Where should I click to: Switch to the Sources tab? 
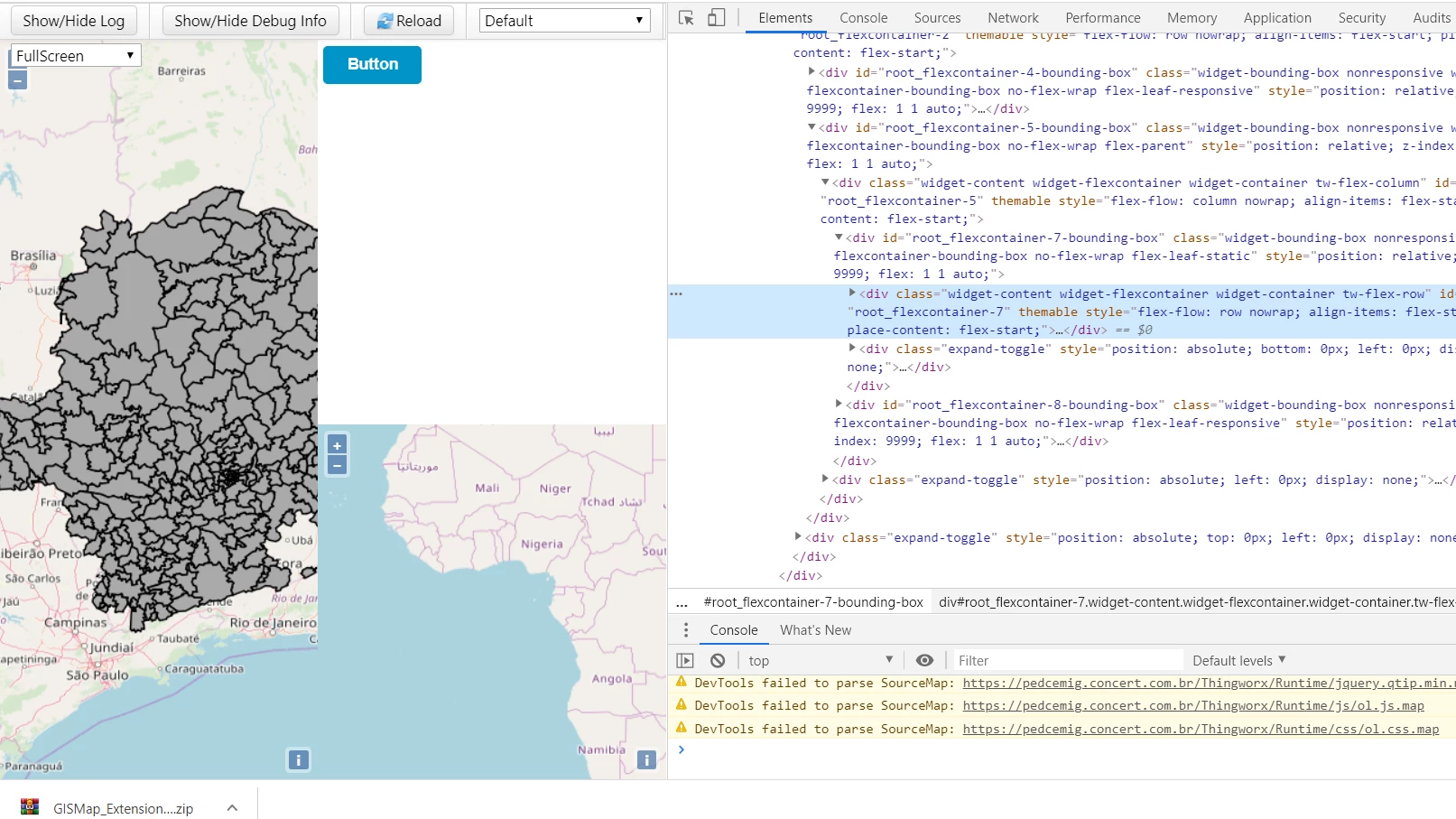(937, 18)
